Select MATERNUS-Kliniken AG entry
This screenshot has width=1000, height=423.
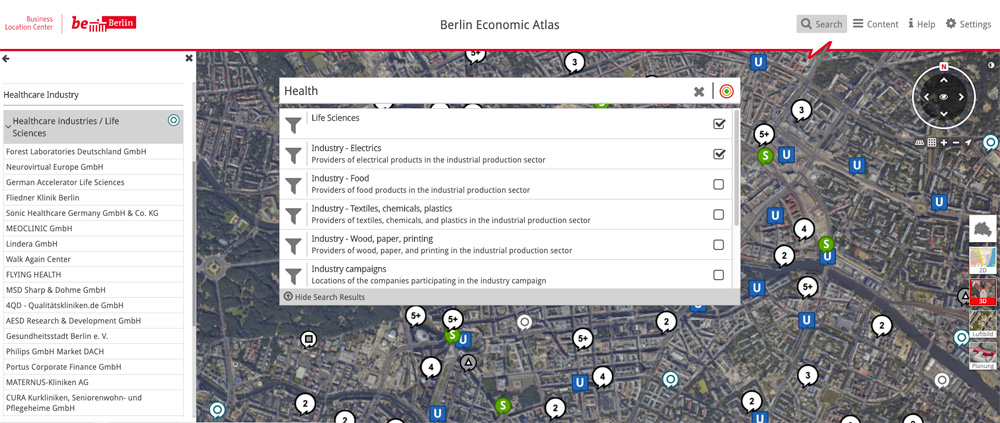(x=93, y=382)
